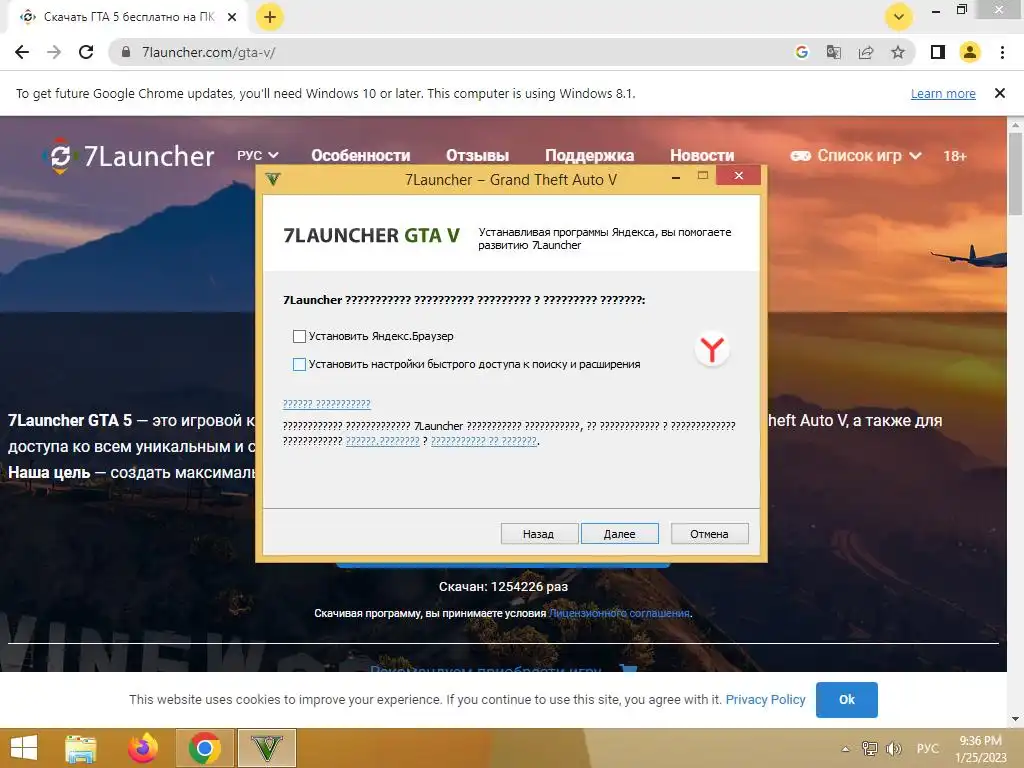This screenshot has width=1024, height=768.
Task: Click the Далее button in installer
Action: click(x=619, y=534)
